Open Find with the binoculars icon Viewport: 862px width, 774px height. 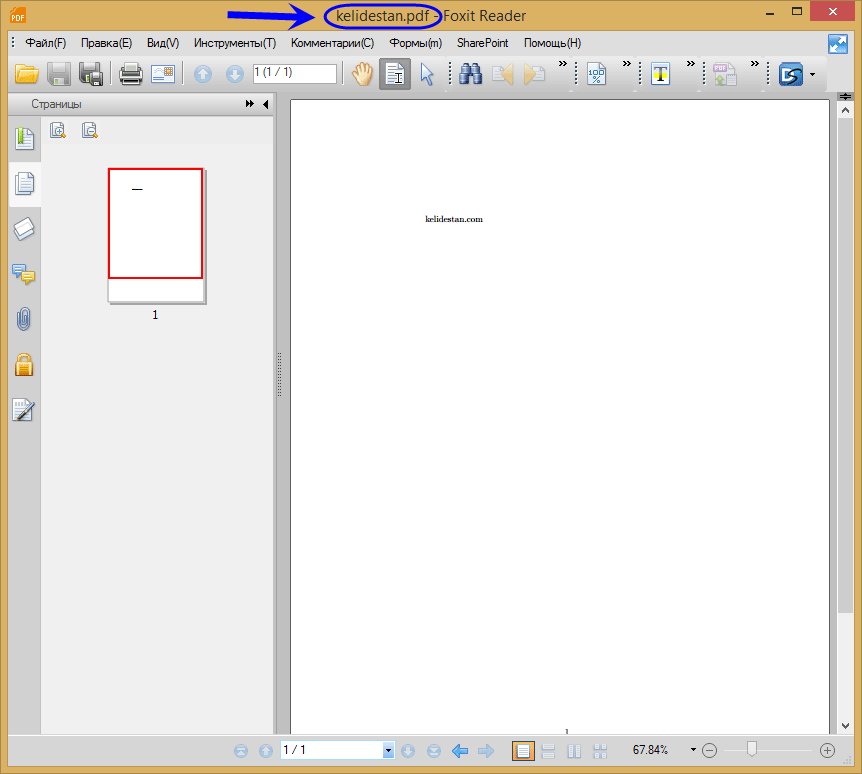pyautogui.click(x=471, y=74)
